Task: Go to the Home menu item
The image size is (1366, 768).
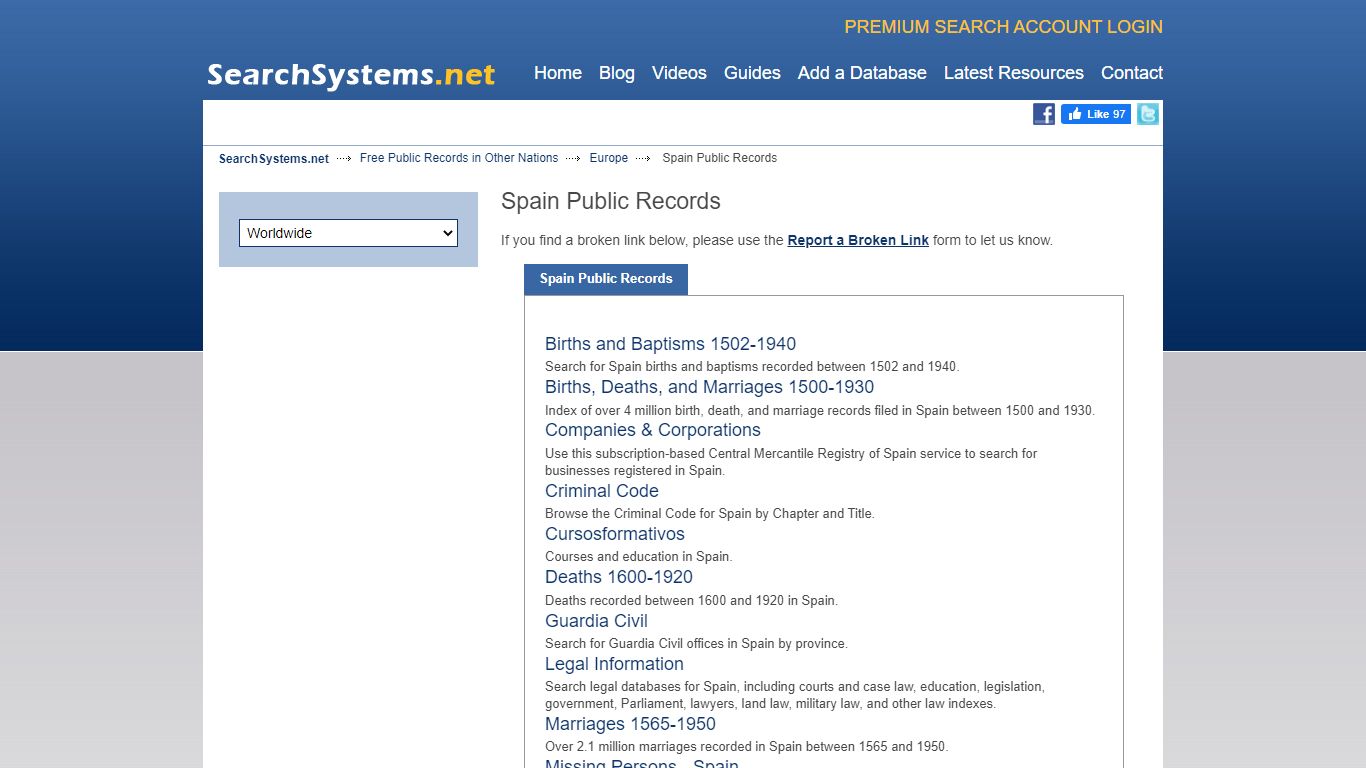Action: tap(558, 73)
